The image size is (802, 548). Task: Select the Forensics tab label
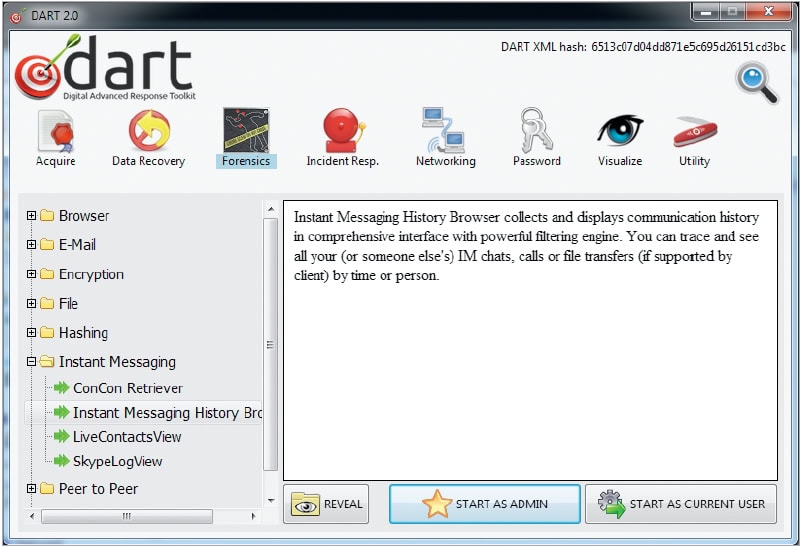pos(246,161)
